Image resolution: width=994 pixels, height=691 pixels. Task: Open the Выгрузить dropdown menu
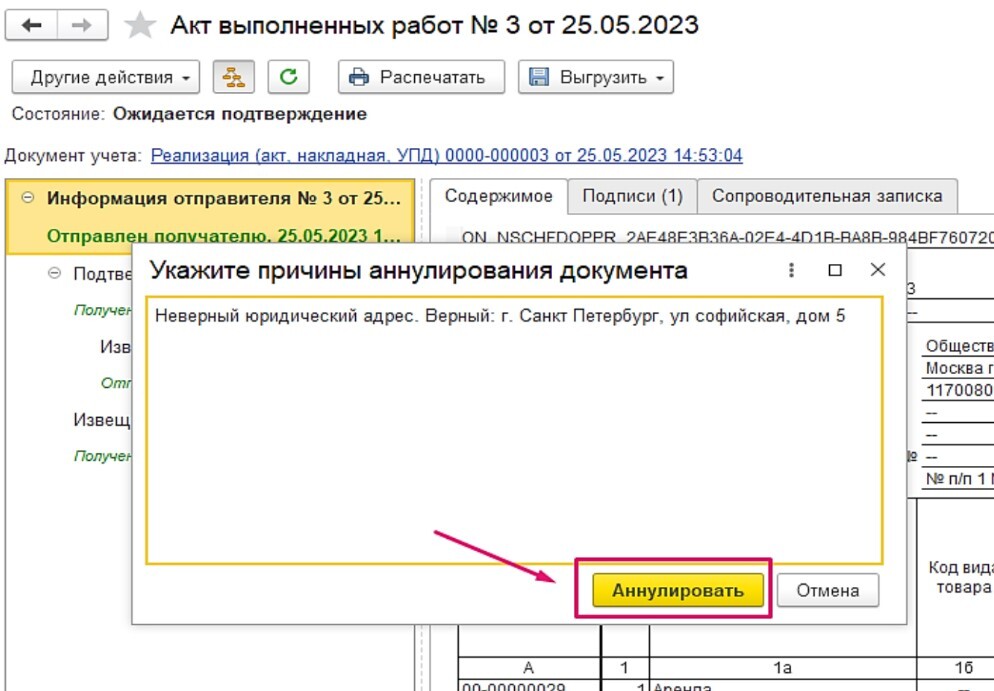(595, 77)
